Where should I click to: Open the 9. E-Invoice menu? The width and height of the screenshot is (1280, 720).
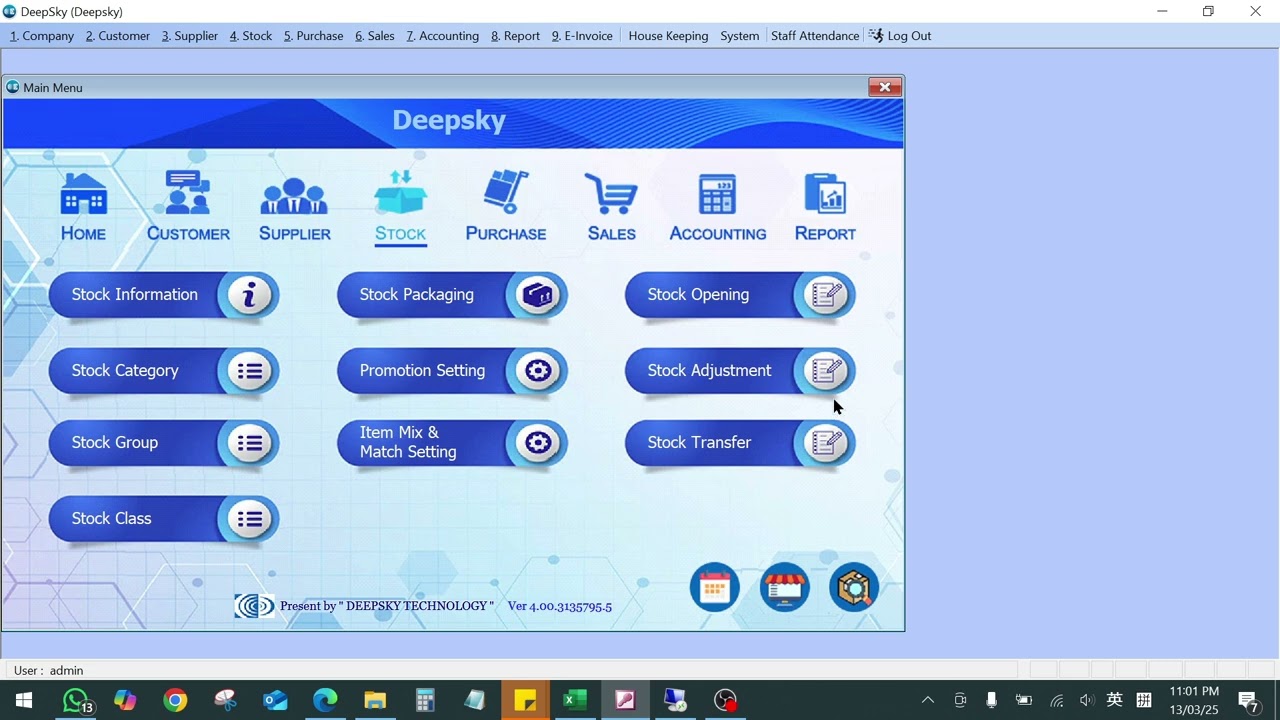582,36
